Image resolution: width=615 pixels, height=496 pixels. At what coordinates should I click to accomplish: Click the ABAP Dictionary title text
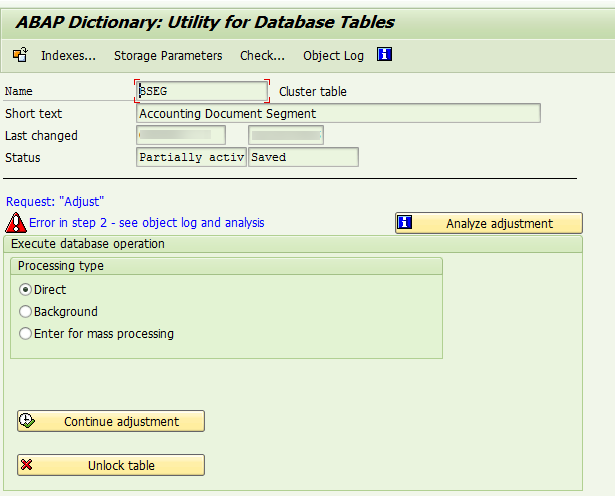point(205,22)
